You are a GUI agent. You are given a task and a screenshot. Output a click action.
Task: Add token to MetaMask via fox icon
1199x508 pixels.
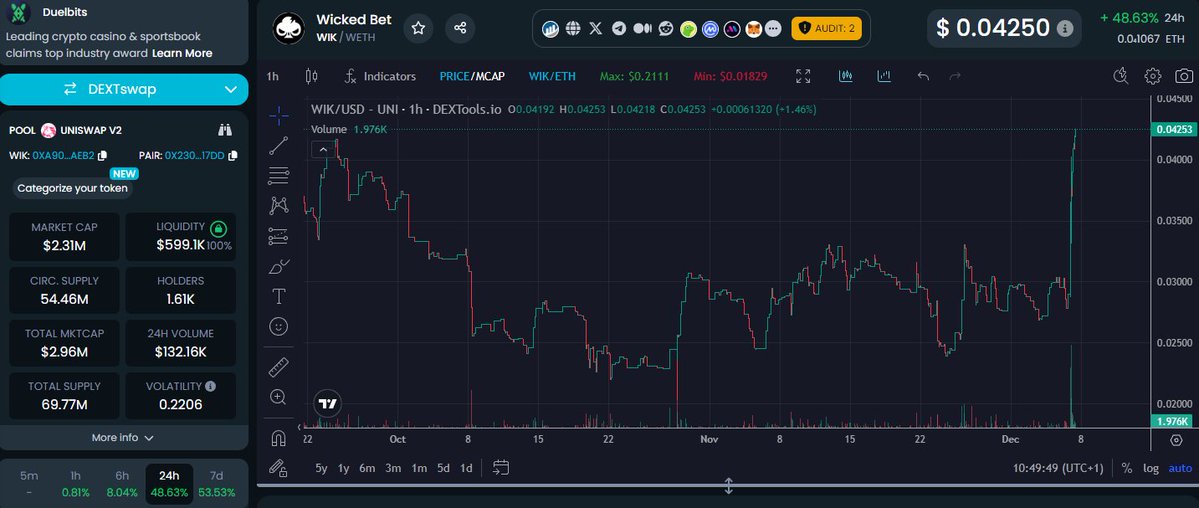tap(753, 29)
